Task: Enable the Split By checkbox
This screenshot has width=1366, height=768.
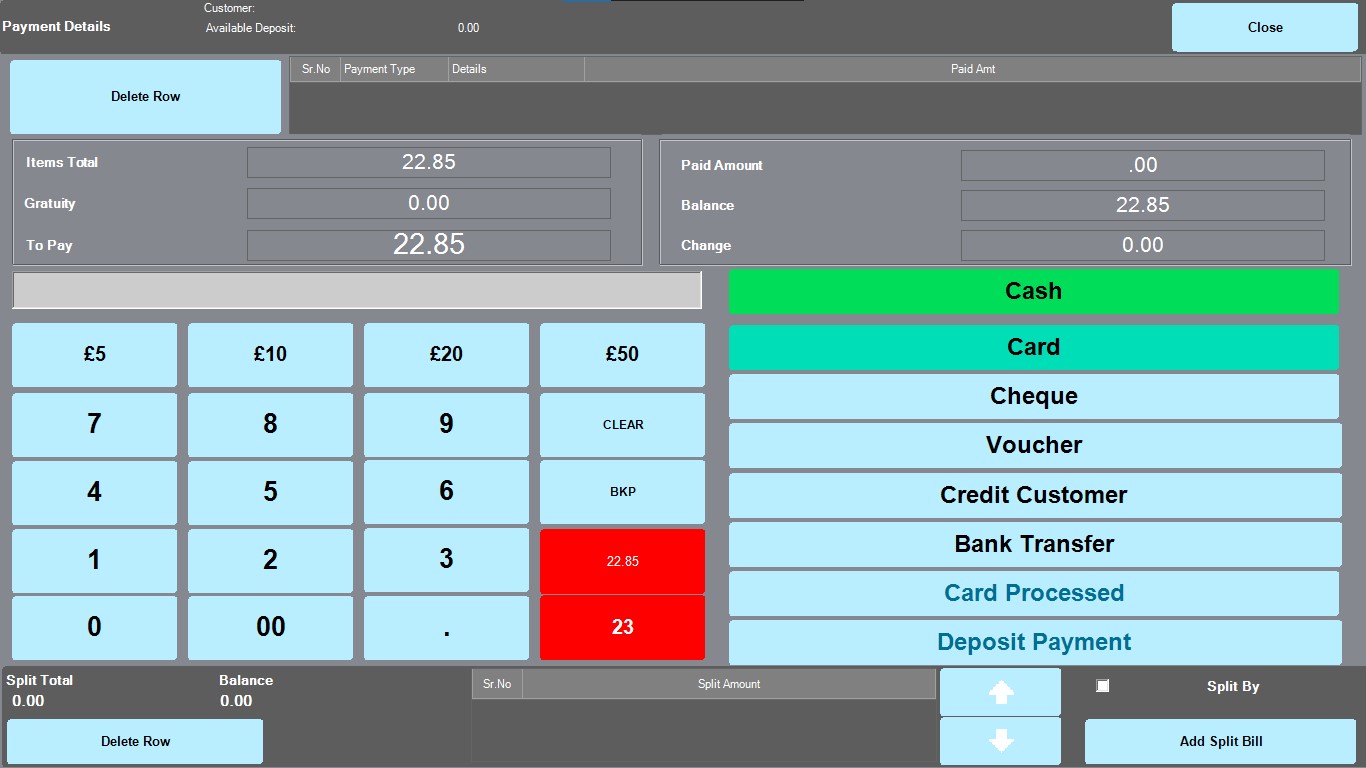Action: 1102,686
